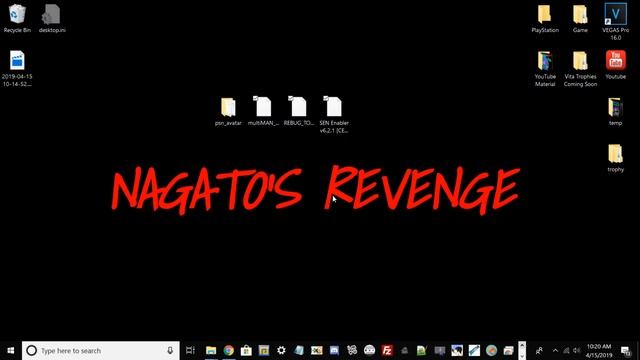Select the VEGAS Pro 16.0 shortcut

point(616,22)
